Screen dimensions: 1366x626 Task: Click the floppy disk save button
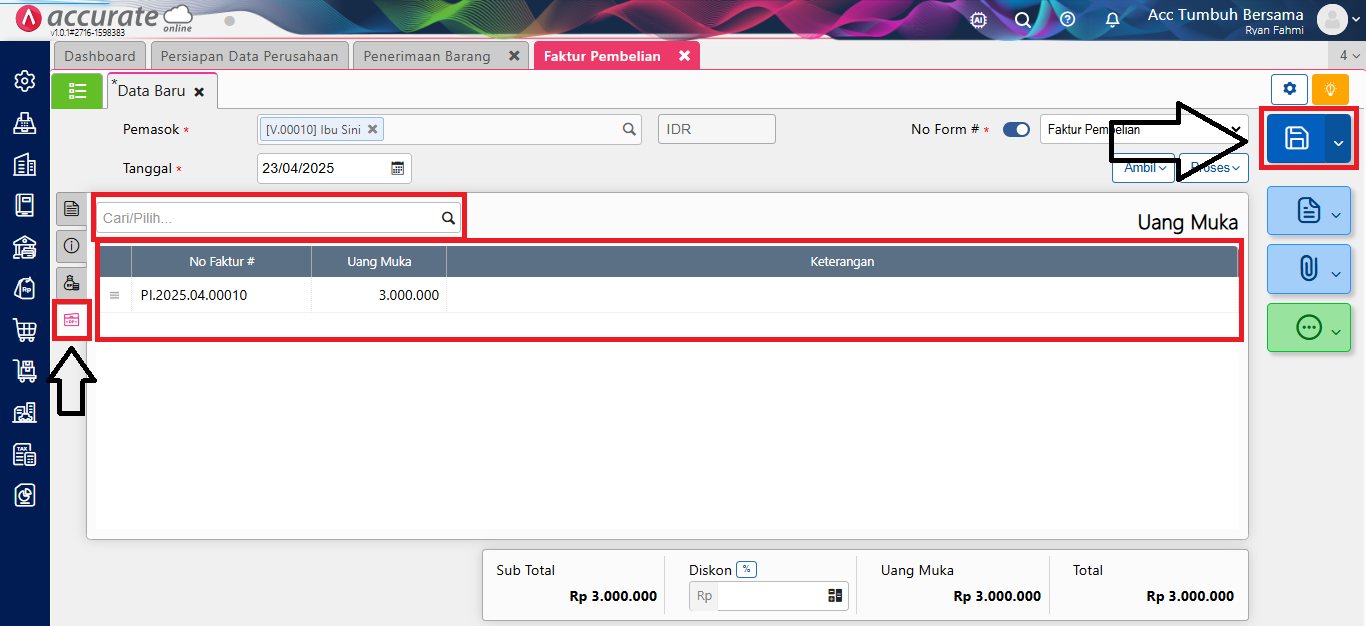point(1296,138)
